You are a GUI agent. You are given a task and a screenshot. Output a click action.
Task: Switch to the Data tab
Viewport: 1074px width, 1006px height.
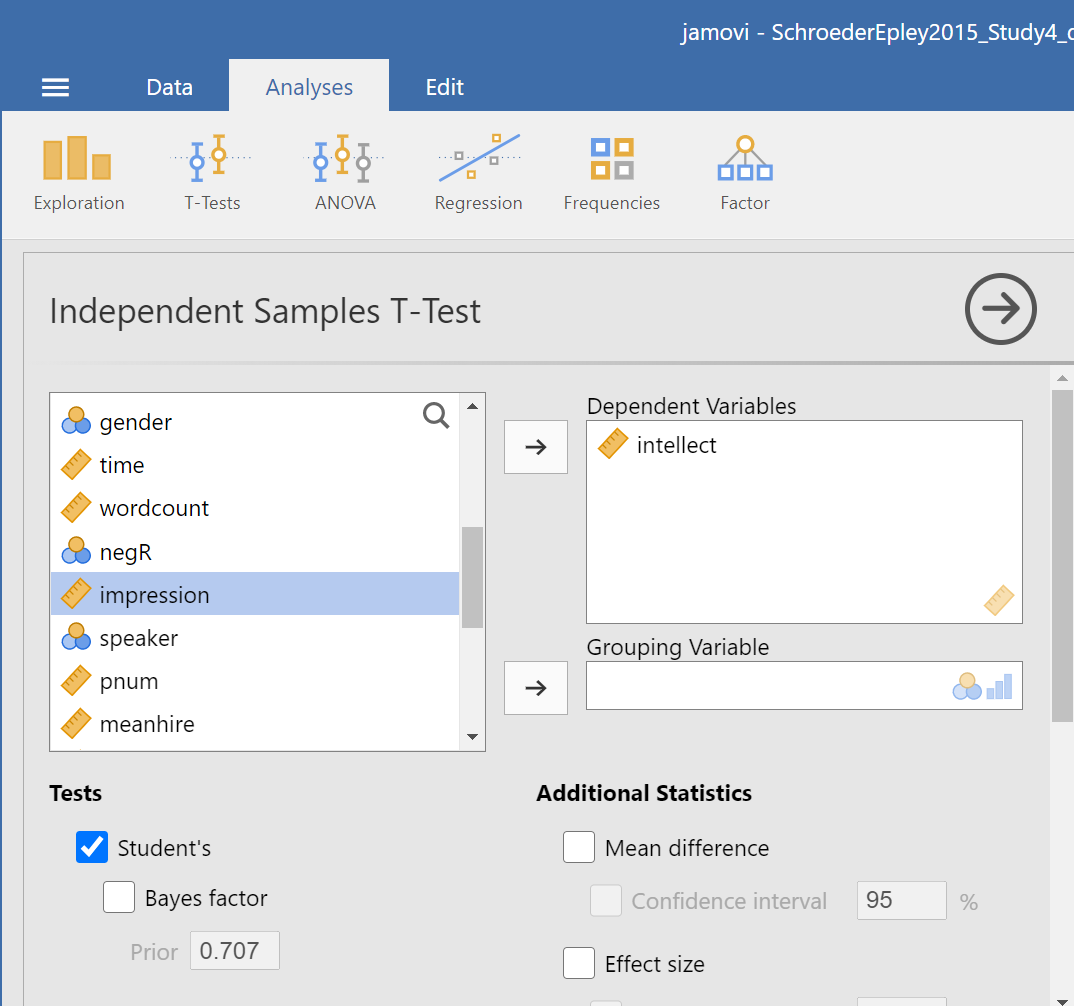169,87
